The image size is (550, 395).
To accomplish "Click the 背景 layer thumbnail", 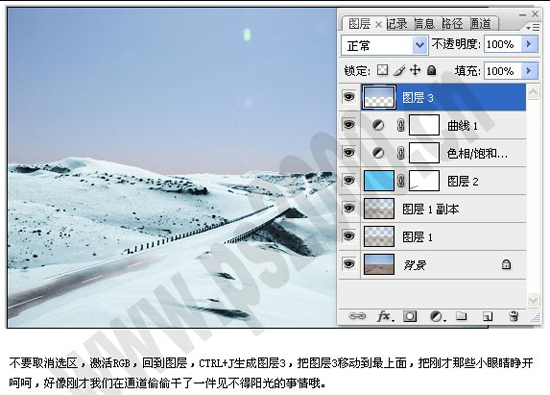I will (x=379, y=264).
